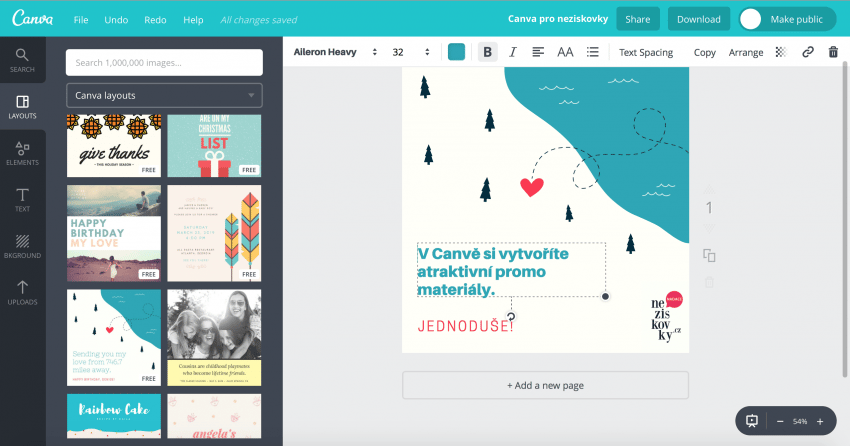
Task: Click the Download button
Action: coord(699,19)
